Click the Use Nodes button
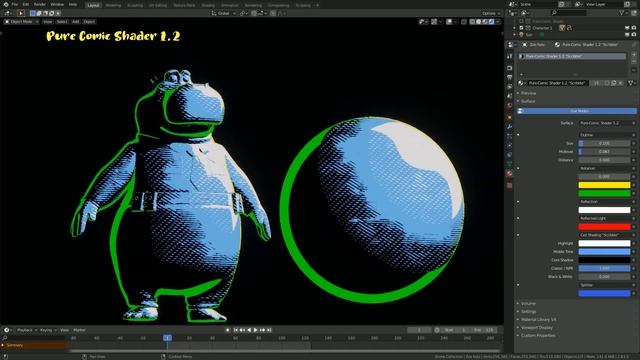 click(x=577, y=111)
